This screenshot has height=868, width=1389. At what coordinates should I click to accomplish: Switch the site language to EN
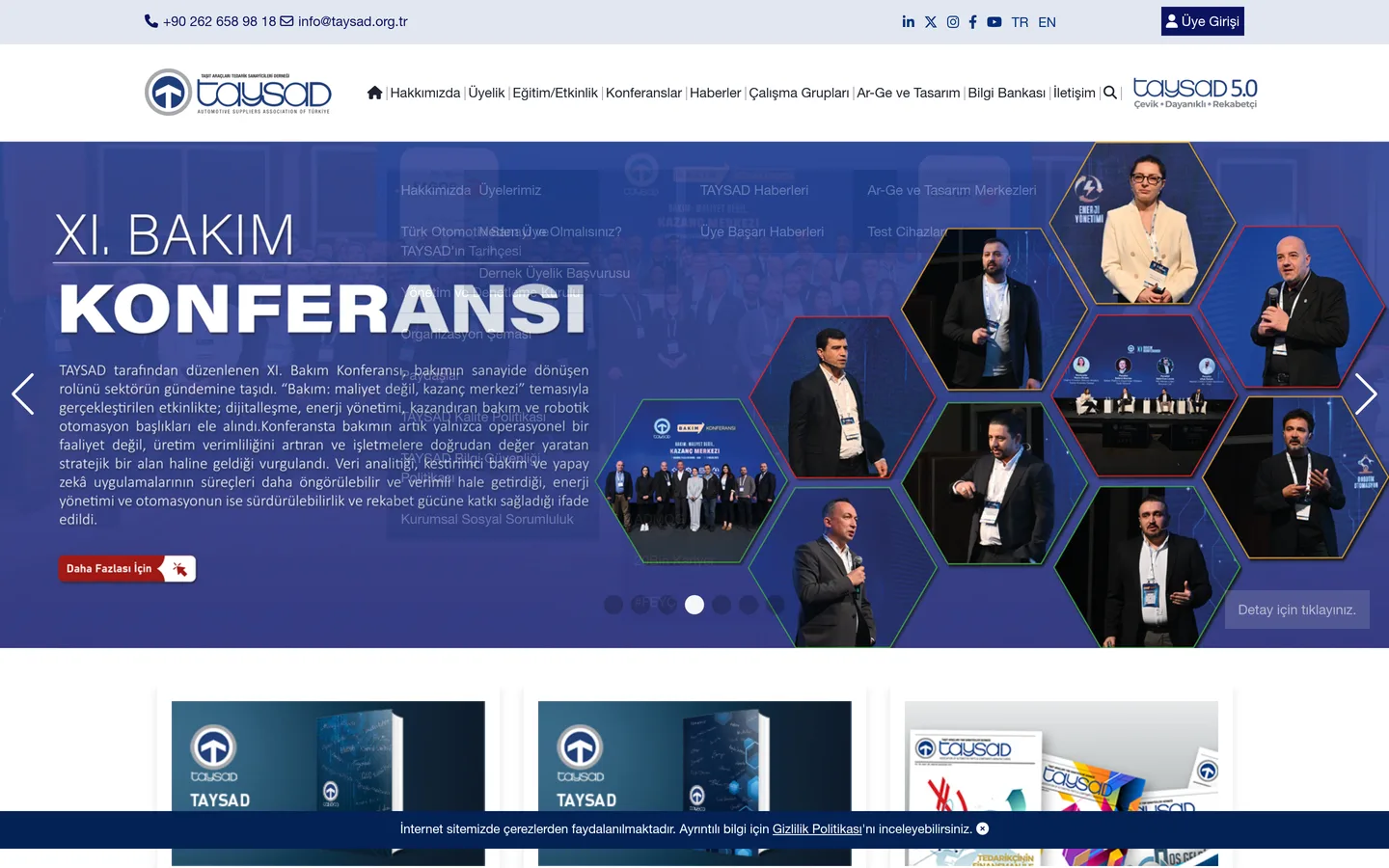[1048, 22]
